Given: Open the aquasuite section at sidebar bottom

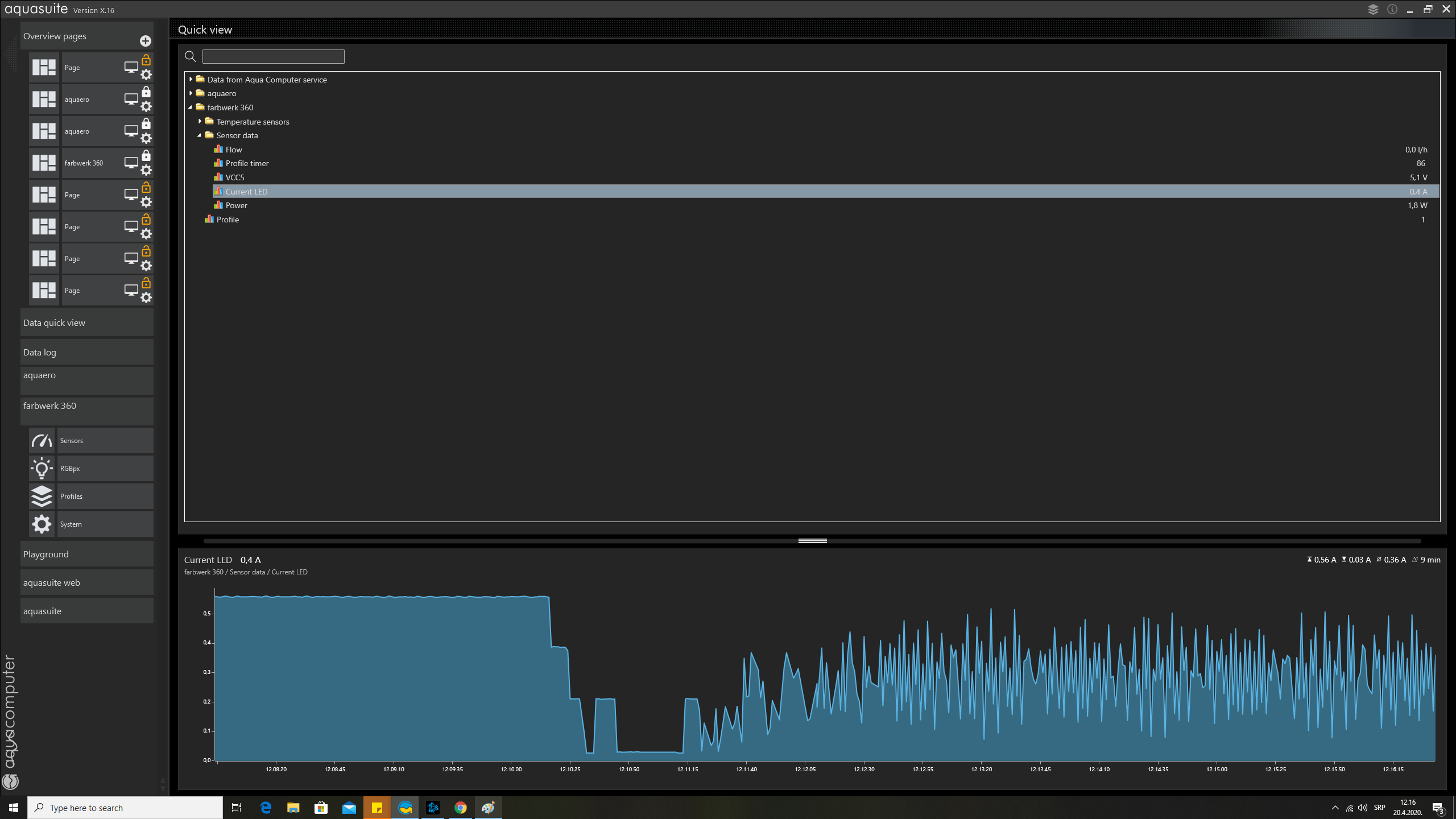Looking at the screenshot, I should [87, 611].
